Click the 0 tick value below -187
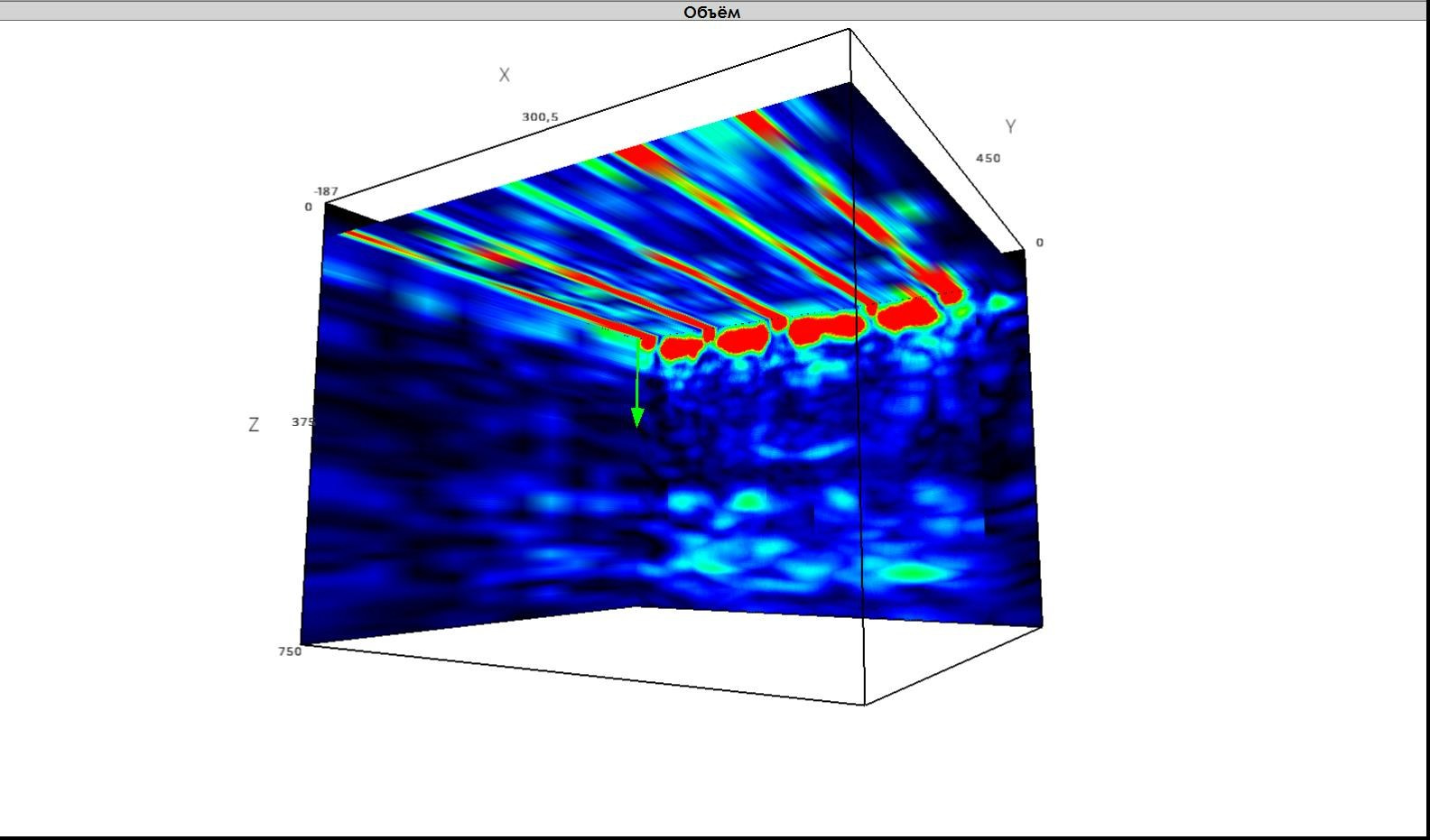Screen dimensions: 1430x840 tap(308, 208)
